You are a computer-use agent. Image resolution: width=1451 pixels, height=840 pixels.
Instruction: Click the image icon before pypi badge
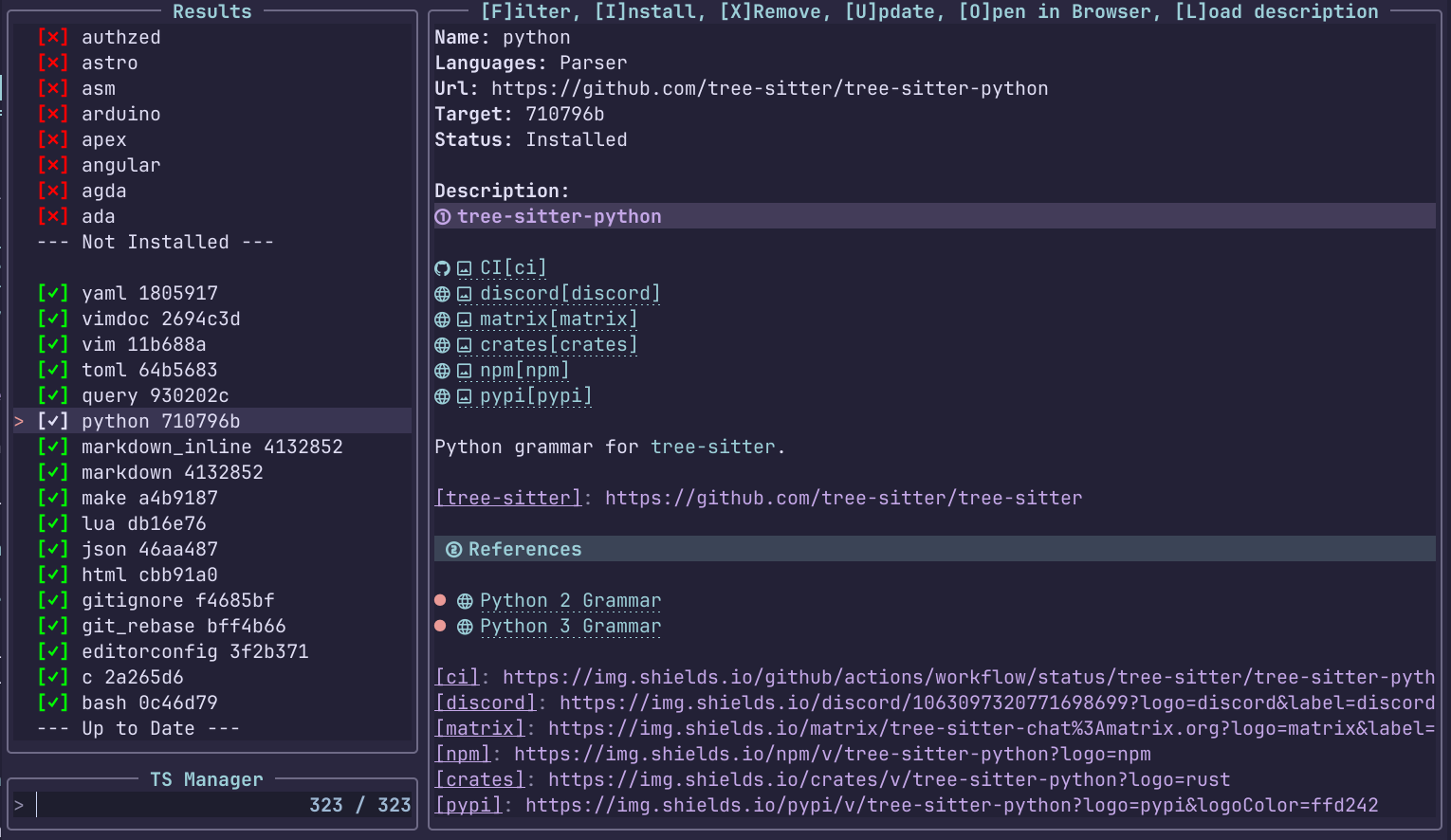pyautogui.click(x=464, y=396)
